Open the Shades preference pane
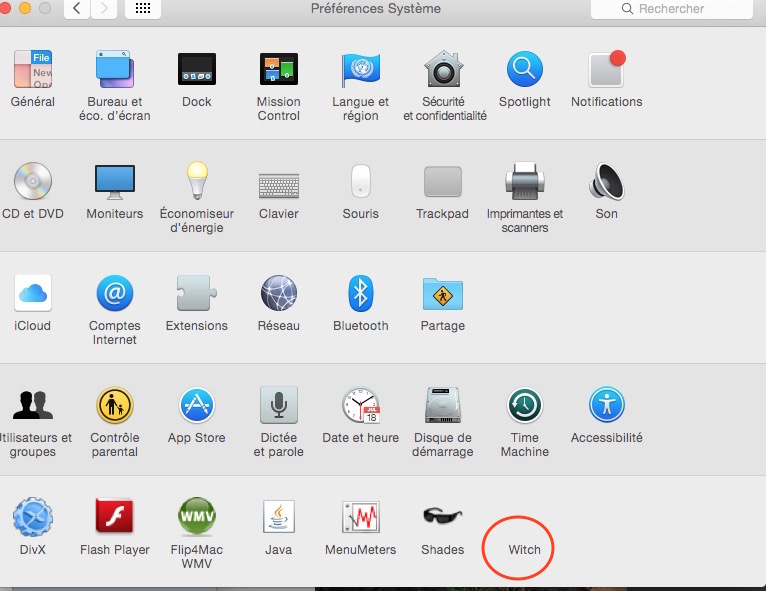The height and width of the screenshot is (591, 766). pyautogui.click(x=442, y=518)
